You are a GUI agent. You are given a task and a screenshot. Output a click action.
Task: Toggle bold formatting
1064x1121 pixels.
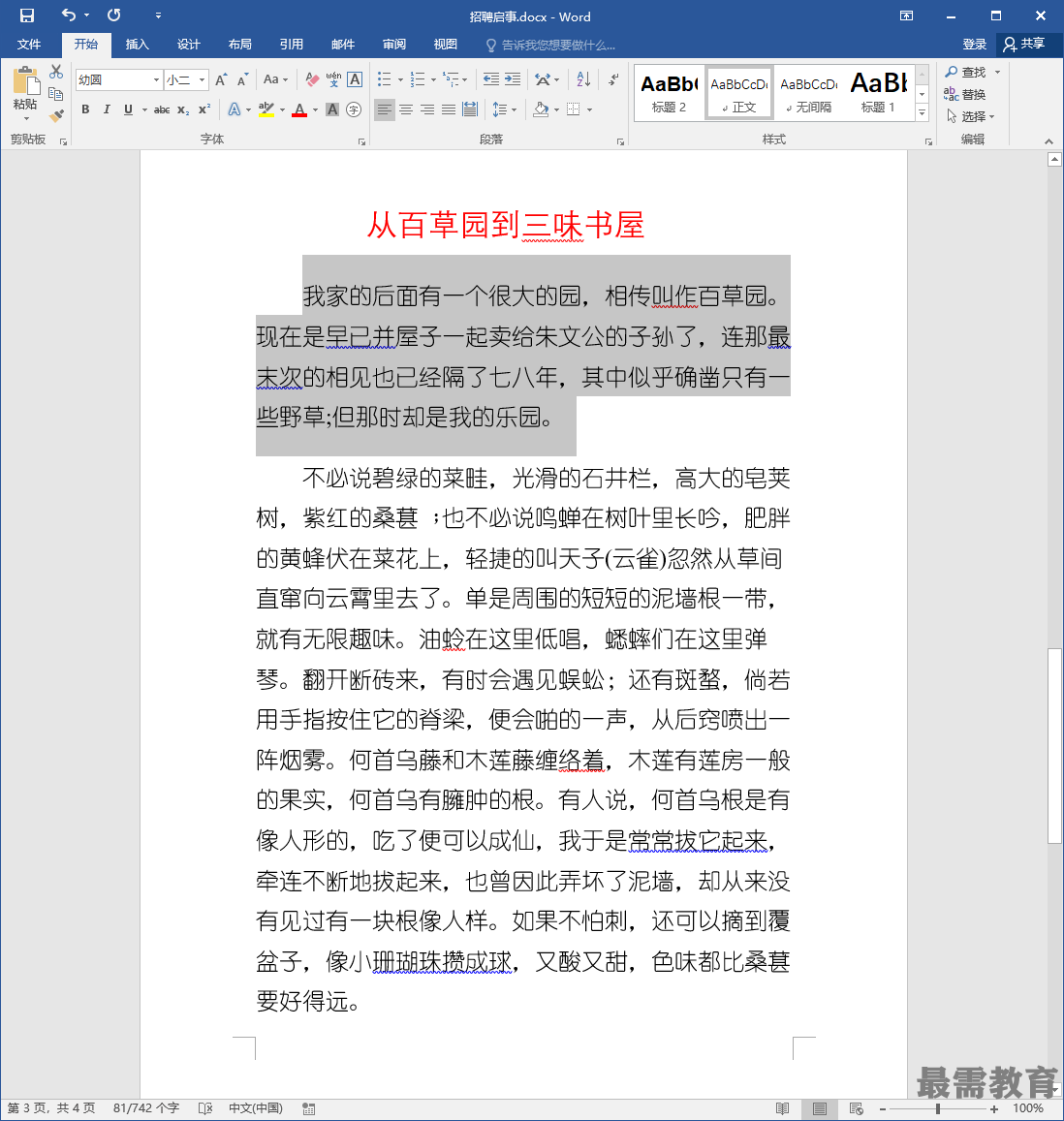[86, 109]
